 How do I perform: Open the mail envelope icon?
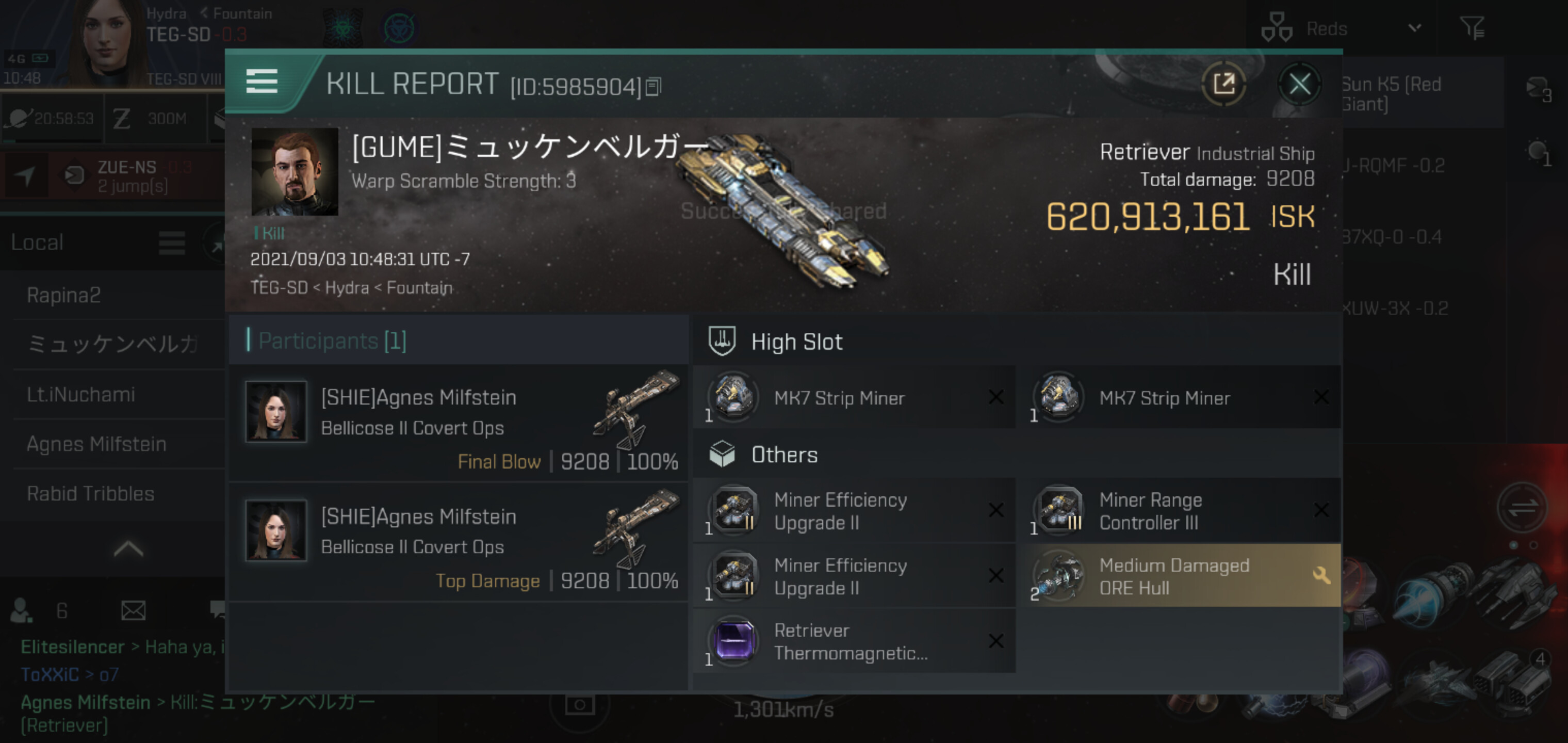pyautogui.click(x=133, y=610)
